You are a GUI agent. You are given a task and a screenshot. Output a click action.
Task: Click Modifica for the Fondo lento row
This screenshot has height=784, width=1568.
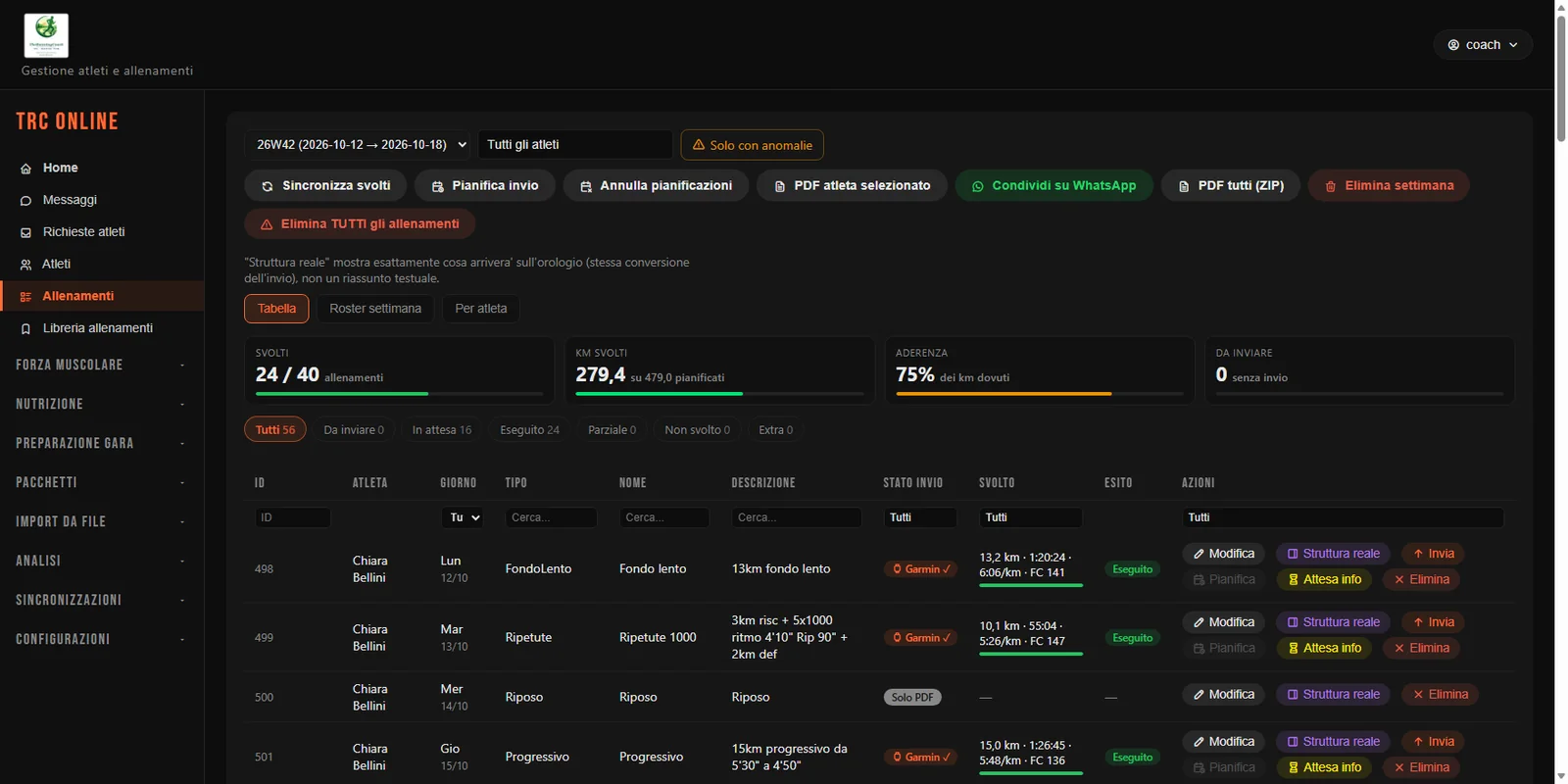coord(1223,554)
